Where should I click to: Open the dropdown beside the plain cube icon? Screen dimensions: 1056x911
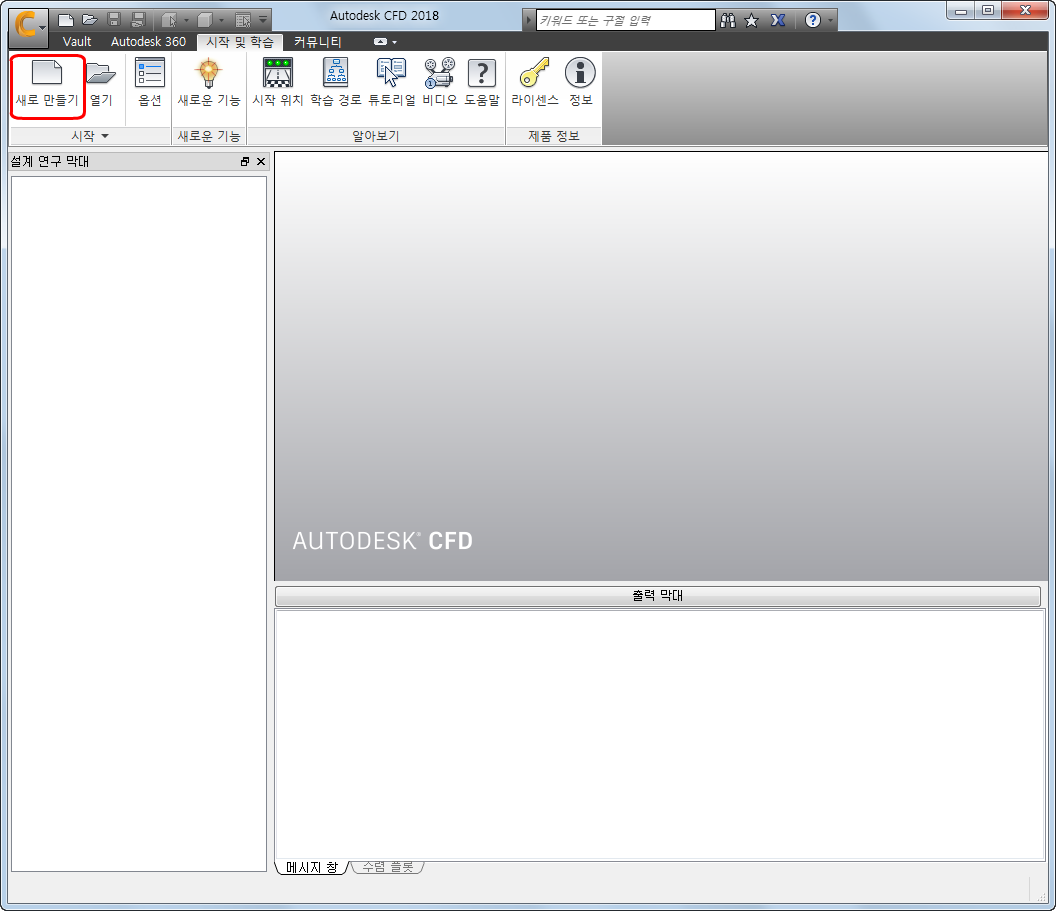(x=222, y=20)
